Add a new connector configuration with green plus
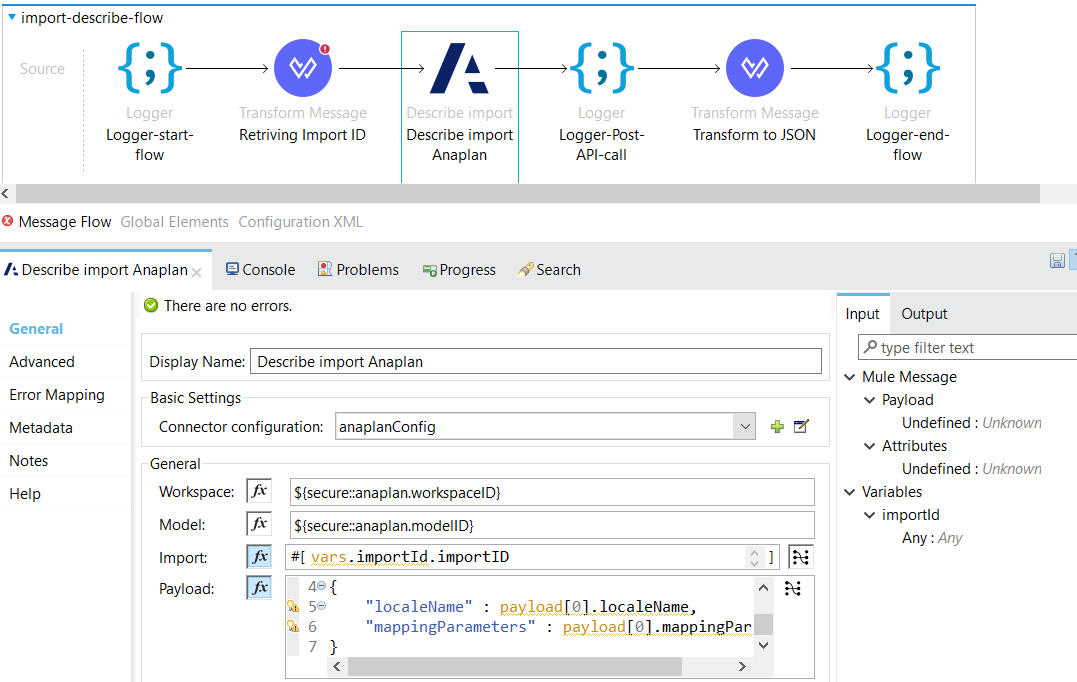This screenshot has height=682, width=1077. point(777,427)
